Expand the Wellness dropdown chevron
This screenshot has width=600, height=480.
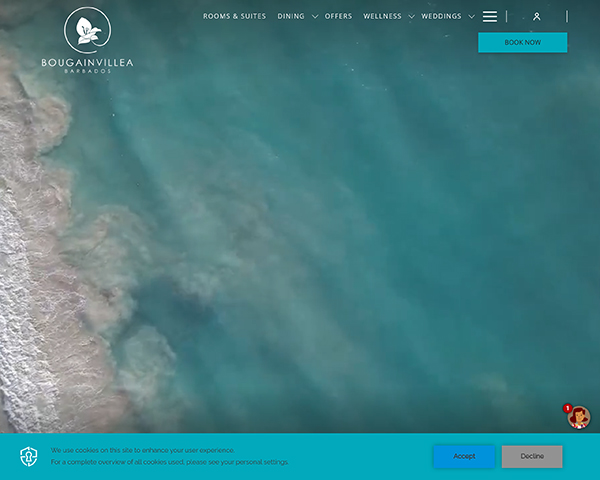pyautogui.click(x=411, y=17)
